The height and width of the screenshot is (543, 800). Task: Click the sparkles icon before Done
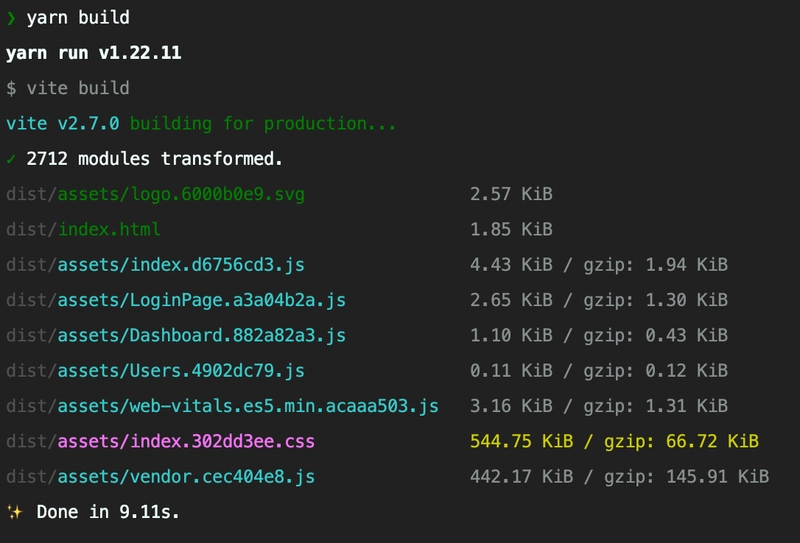15,511
